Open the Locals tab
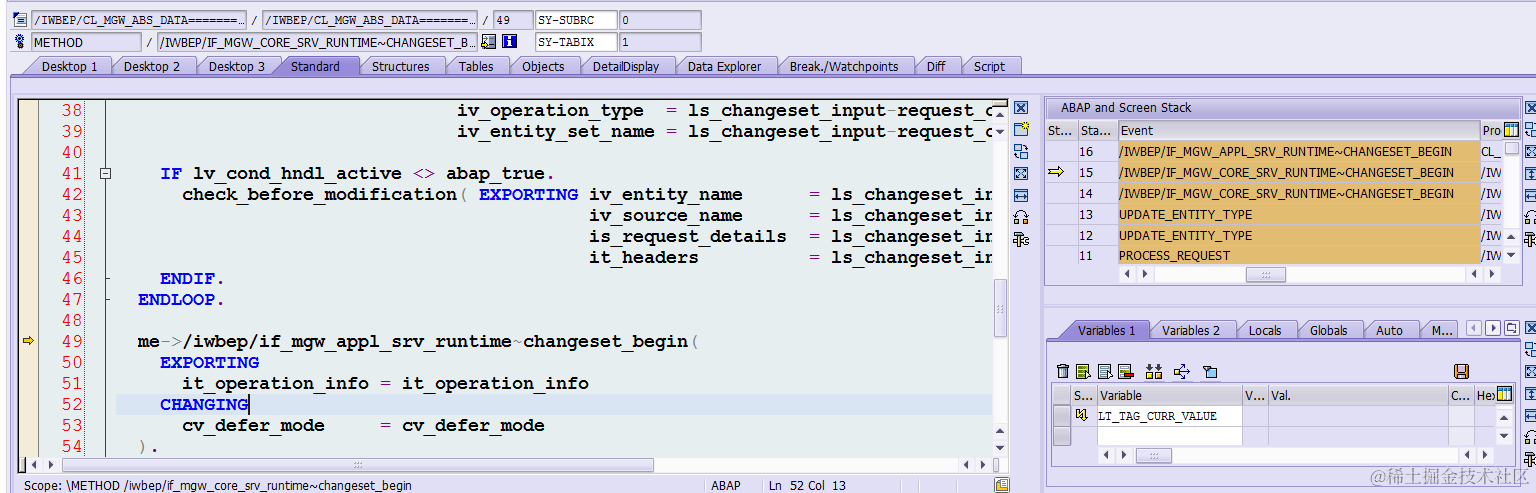The width and height of the screenshot is (1536, 493). point(1264,330)
